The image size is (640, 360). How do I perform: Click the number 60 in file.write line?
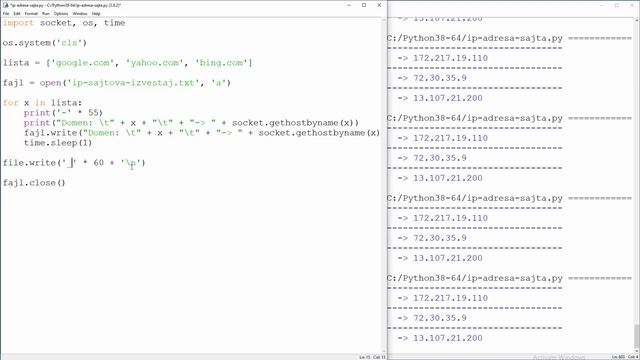coord(98,163)
